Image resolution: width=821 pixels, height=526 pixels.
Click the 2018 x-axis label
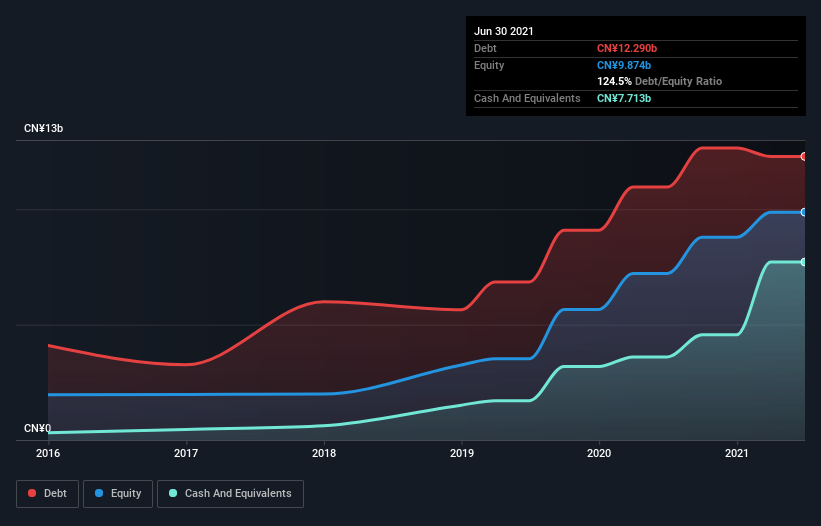pos(324,453)
